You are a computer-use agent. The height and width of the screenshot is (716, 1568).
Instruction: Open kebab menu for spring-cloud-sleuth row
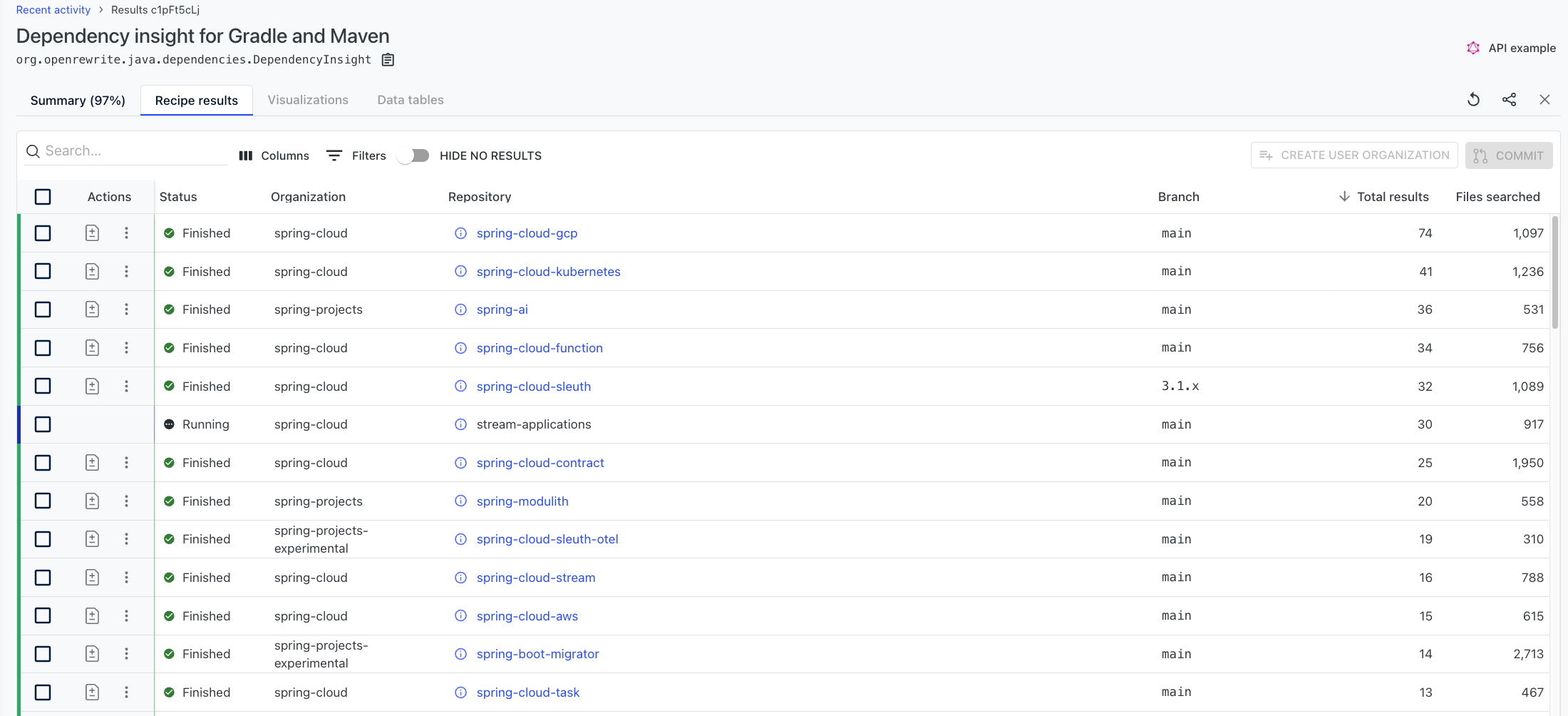(x=126, y=387)
